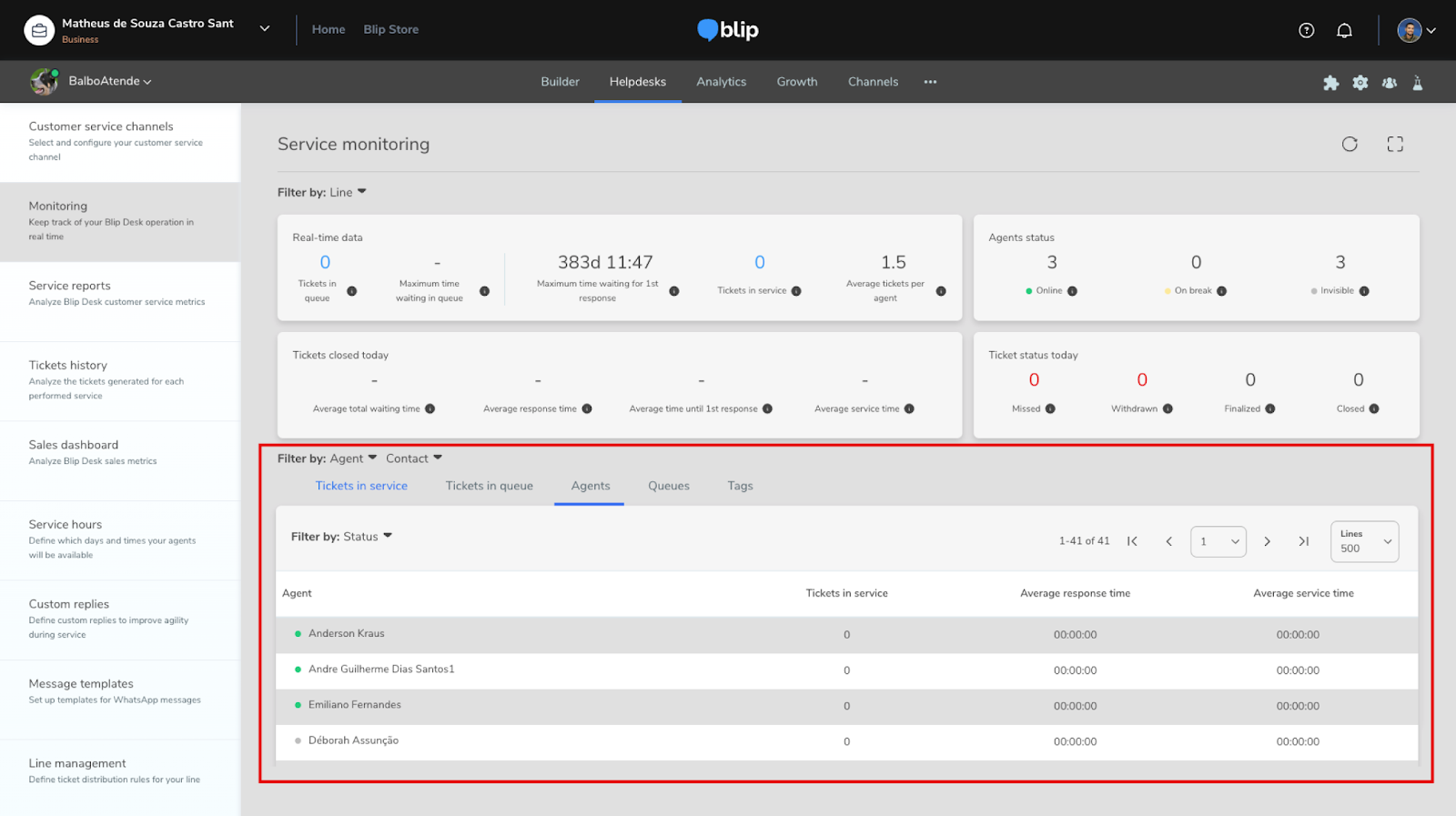Select the Anderson Kraus agent row
The height and width of the screenshot is (816, 1456).
(346, 633)
